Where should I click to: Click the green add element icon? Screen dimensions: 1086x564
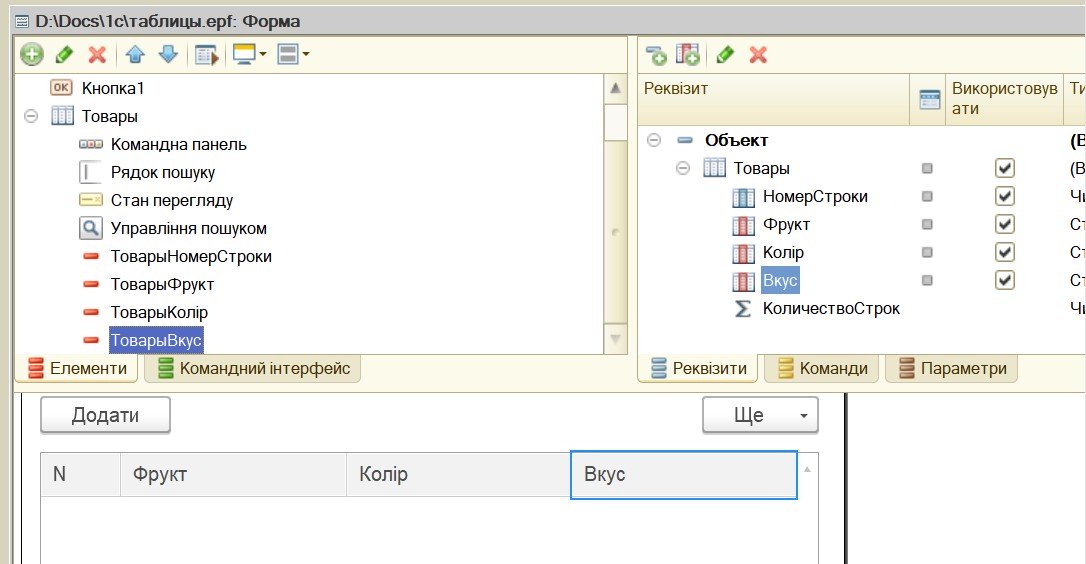(32, 54)
